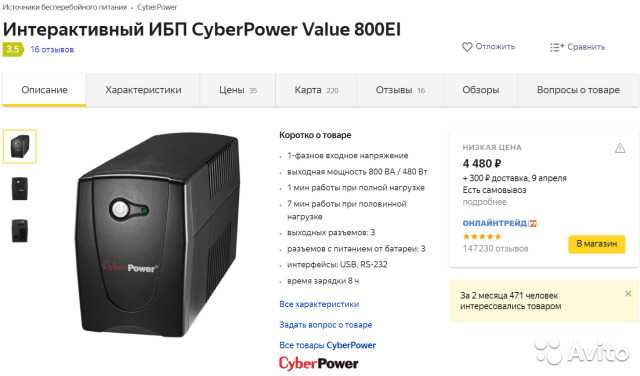Click the badge icon next to ОНЛАЙНТРЕЙД

(x=532, y=223)
